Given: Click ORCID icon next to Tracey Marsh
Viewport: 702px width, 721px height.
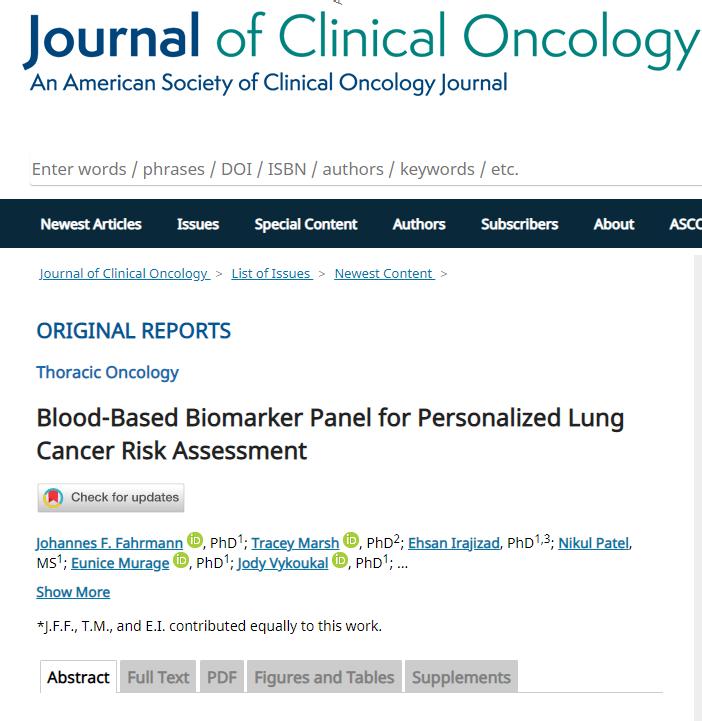Looking at the screenshot, I should 351,541.
